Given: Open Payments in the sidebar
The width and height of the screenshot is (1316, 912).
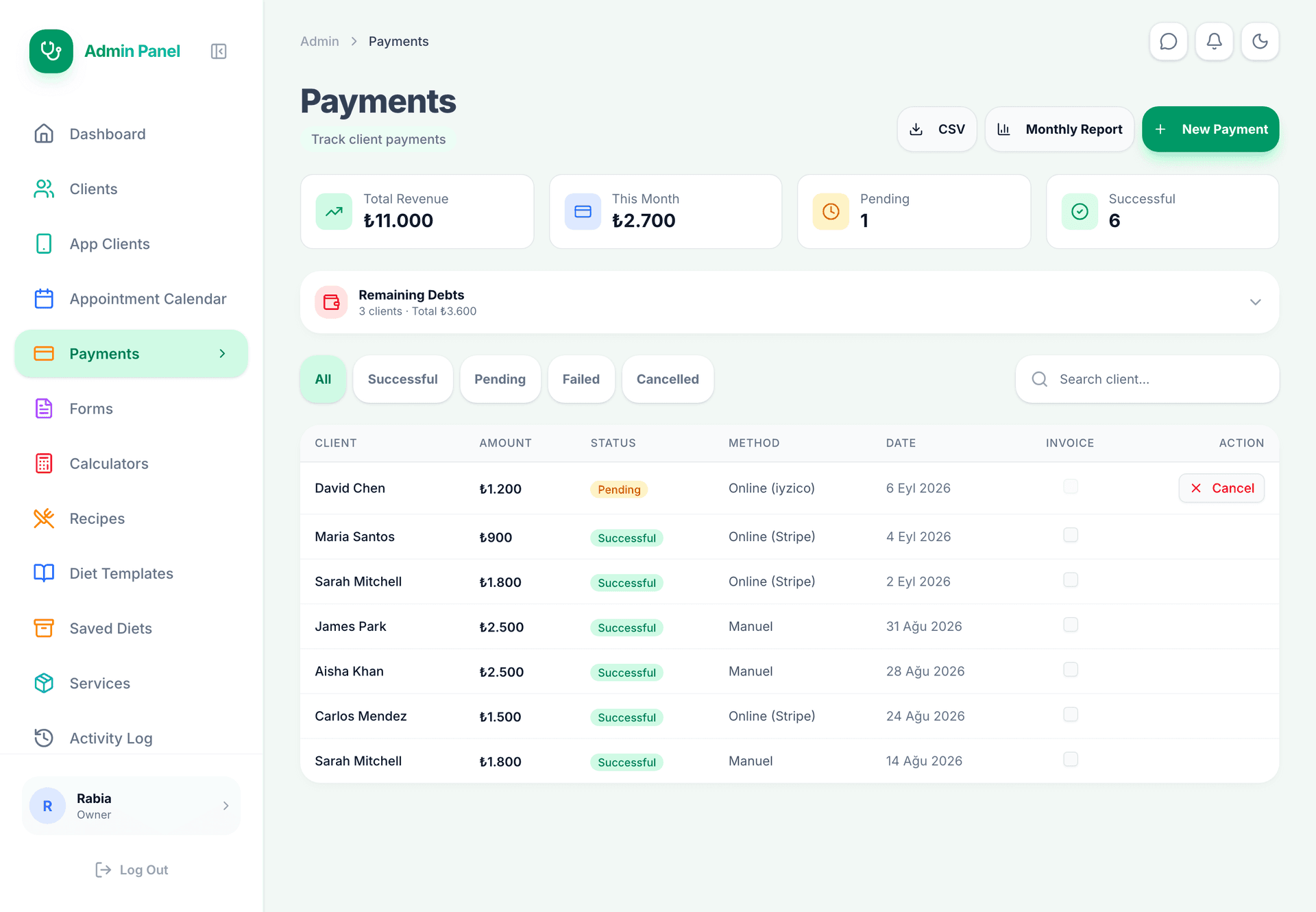Looking at the screenshot, I should point(131,353).
